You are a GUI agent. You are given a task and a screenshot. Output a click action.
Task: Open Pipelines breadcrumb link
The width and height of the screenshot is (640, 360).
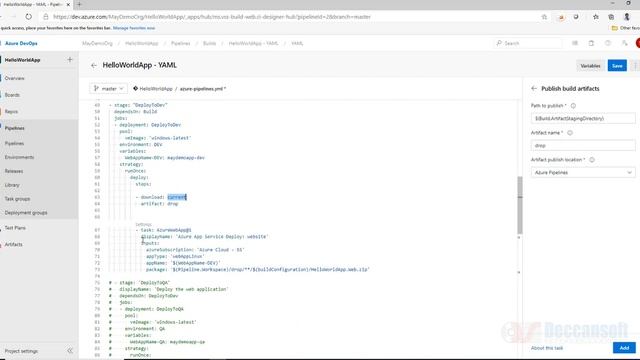pyautogui.click(x=180, y=43)
